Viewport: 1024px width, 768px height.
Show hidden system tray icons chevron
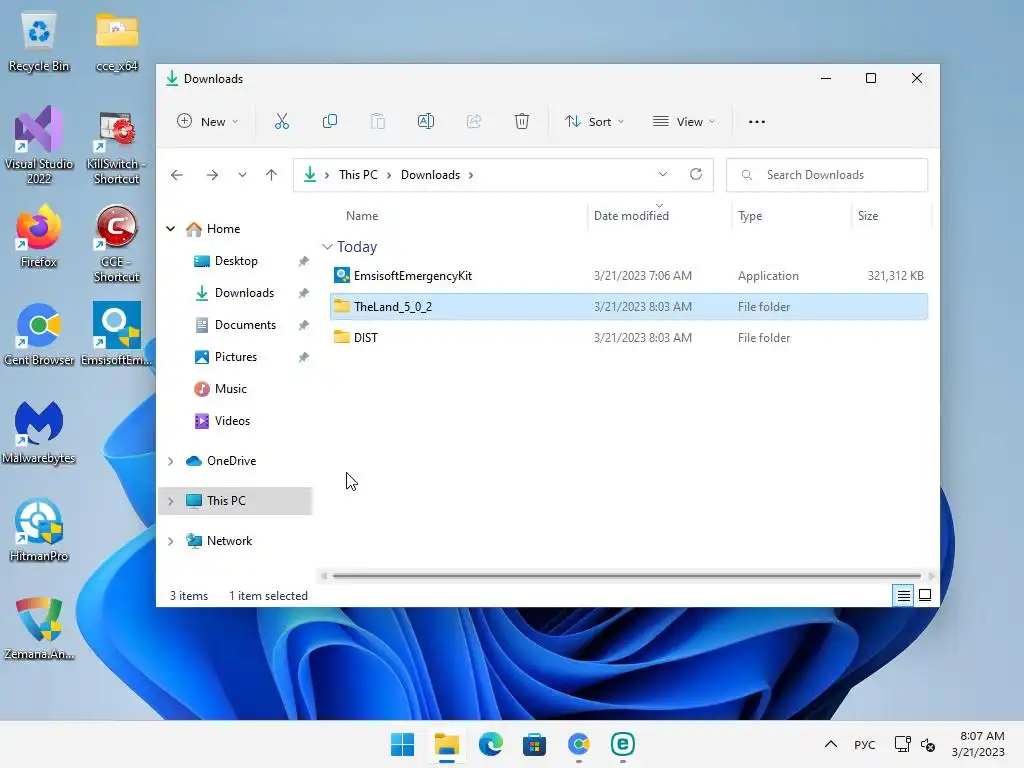[x=831, y=744]
